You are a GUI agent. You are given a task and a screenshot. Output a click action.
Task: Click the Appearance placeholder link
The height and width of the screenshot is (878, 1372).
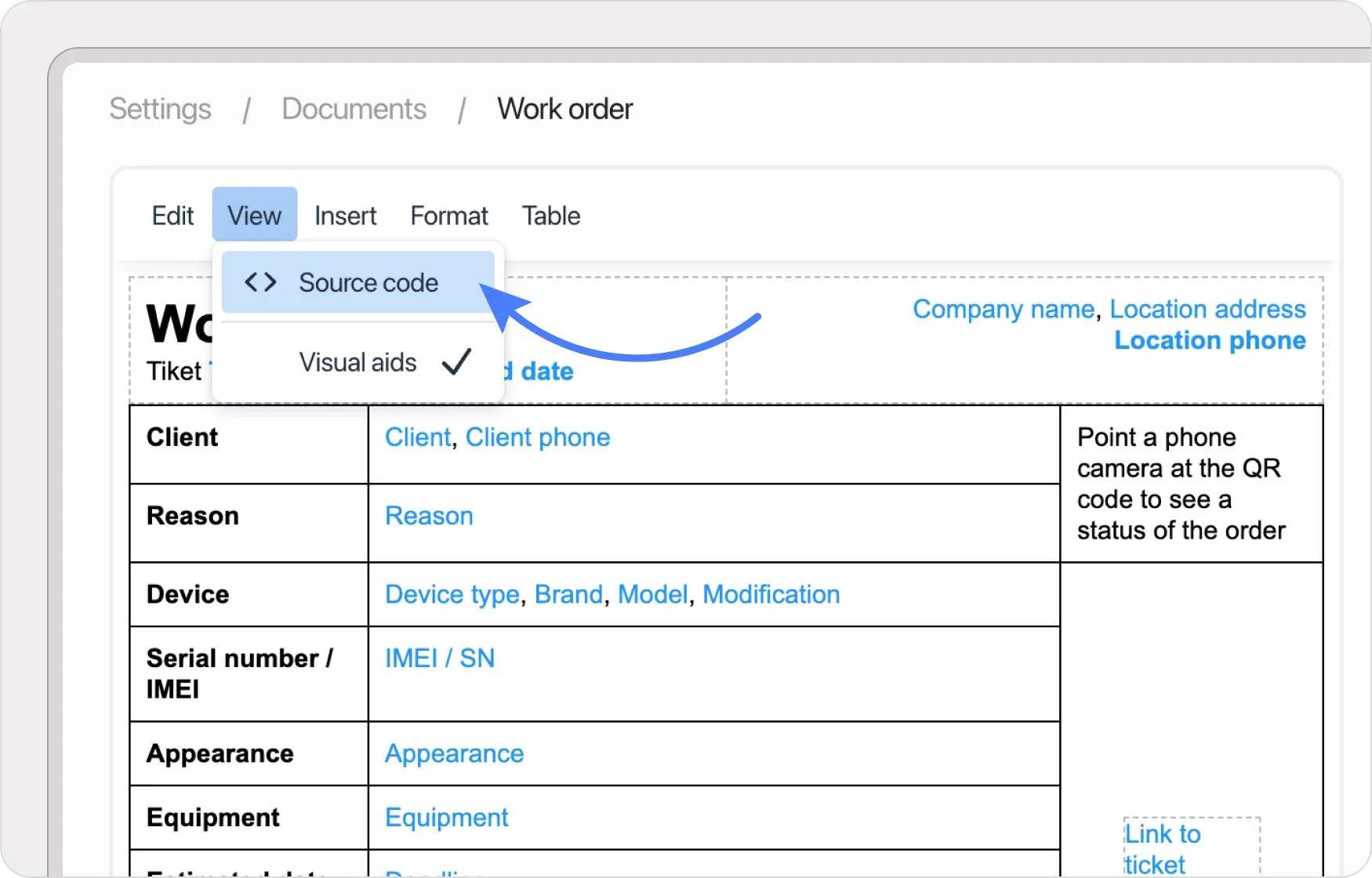click(x=453, y=753)
